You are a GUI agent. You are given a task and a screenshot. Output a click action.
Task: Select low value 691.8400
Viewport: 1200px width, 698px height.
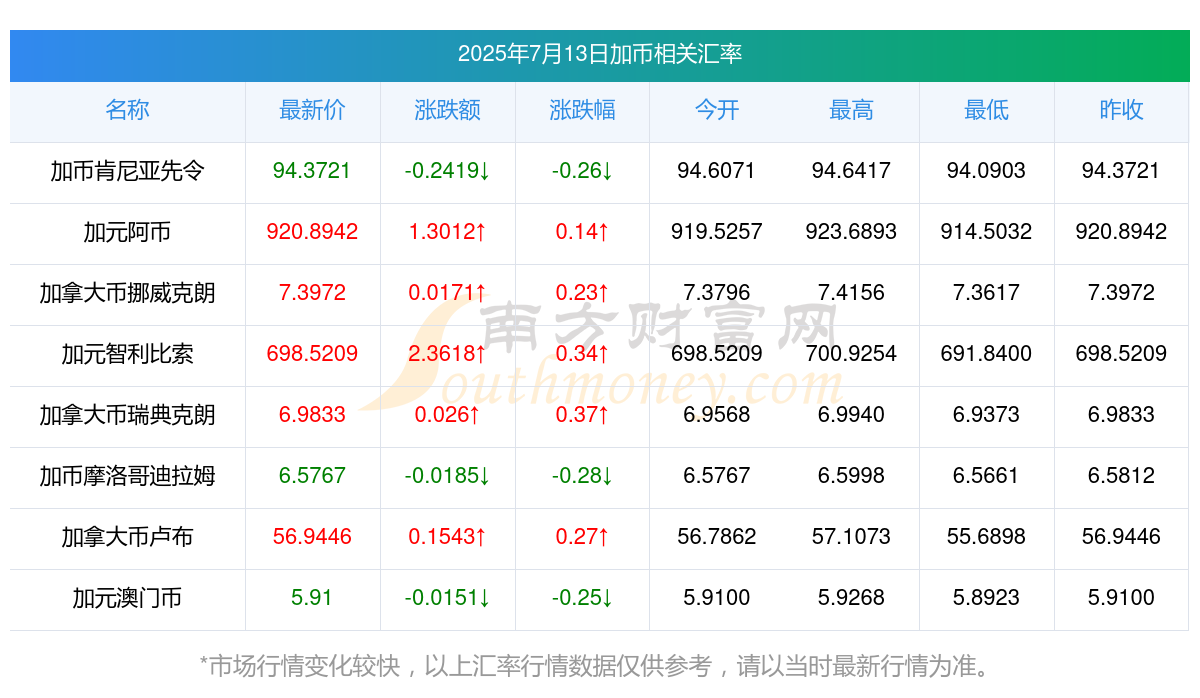pos(986,354)
